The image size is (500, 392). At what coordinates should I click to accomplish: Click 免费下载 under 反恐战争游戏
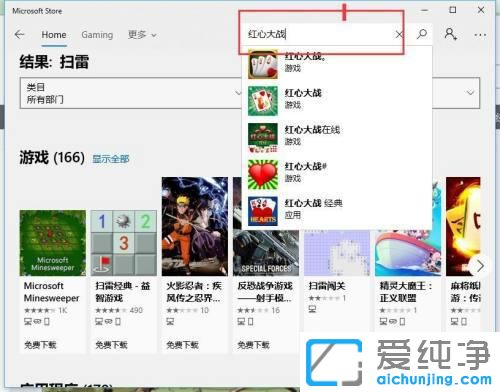[x=253, y=345]
